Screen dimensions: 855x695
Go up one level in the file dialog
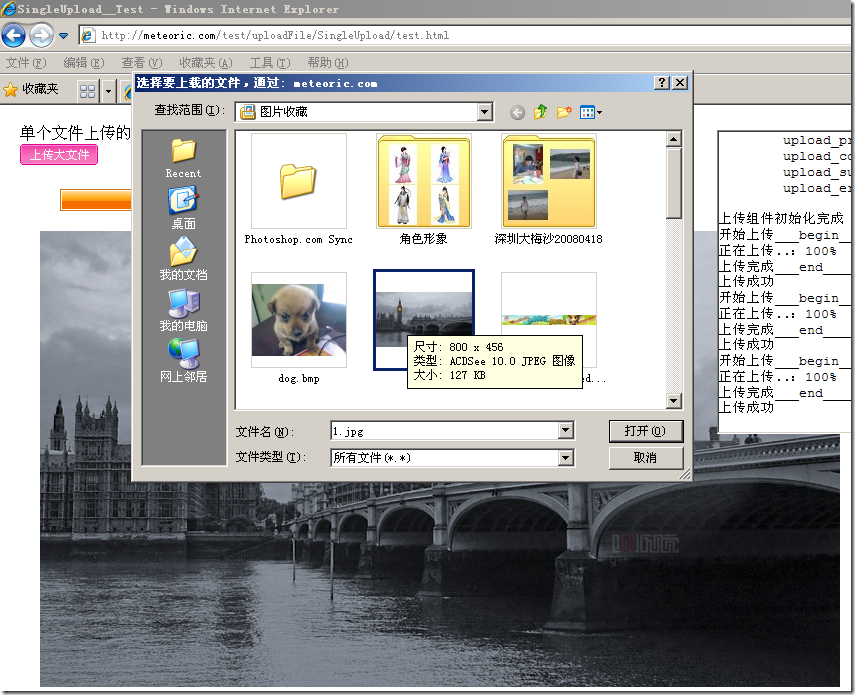(x=539, y=111)
